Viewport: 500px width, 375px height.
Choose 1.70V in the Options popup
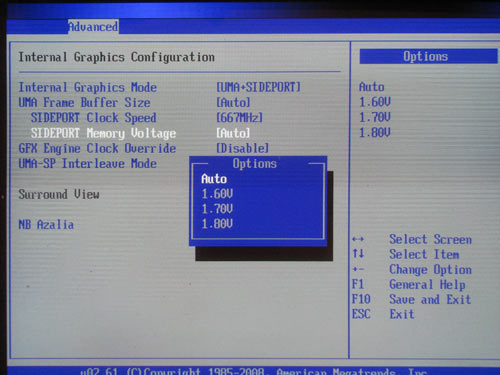tap(217, 209)
